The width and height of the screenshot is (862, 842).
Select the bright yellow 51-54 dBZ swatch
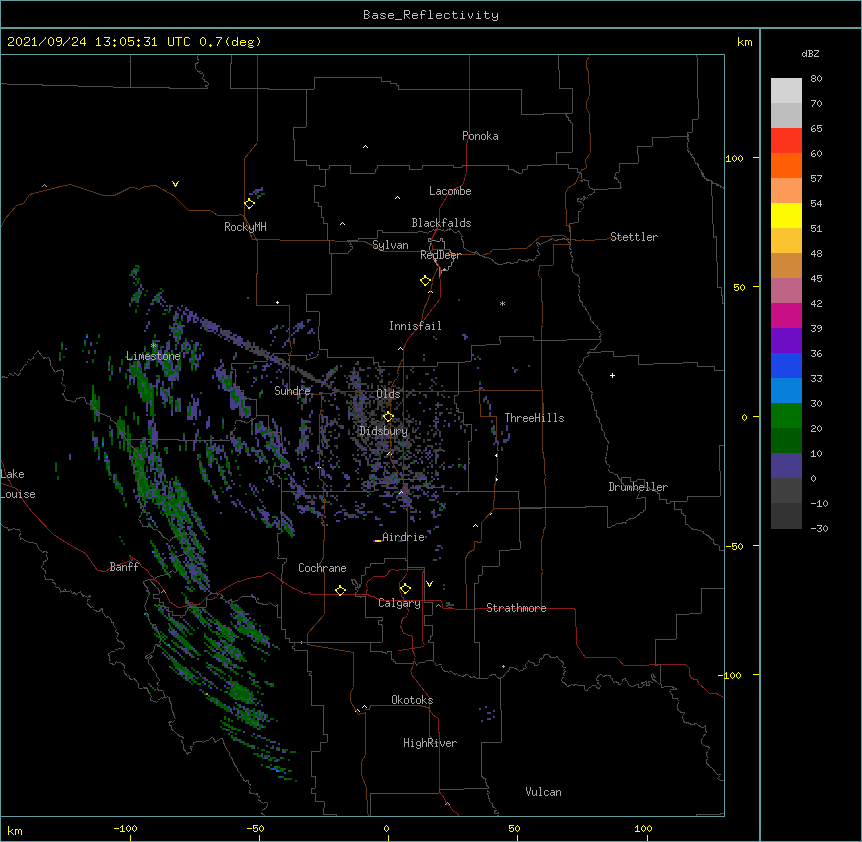[786, 215]
